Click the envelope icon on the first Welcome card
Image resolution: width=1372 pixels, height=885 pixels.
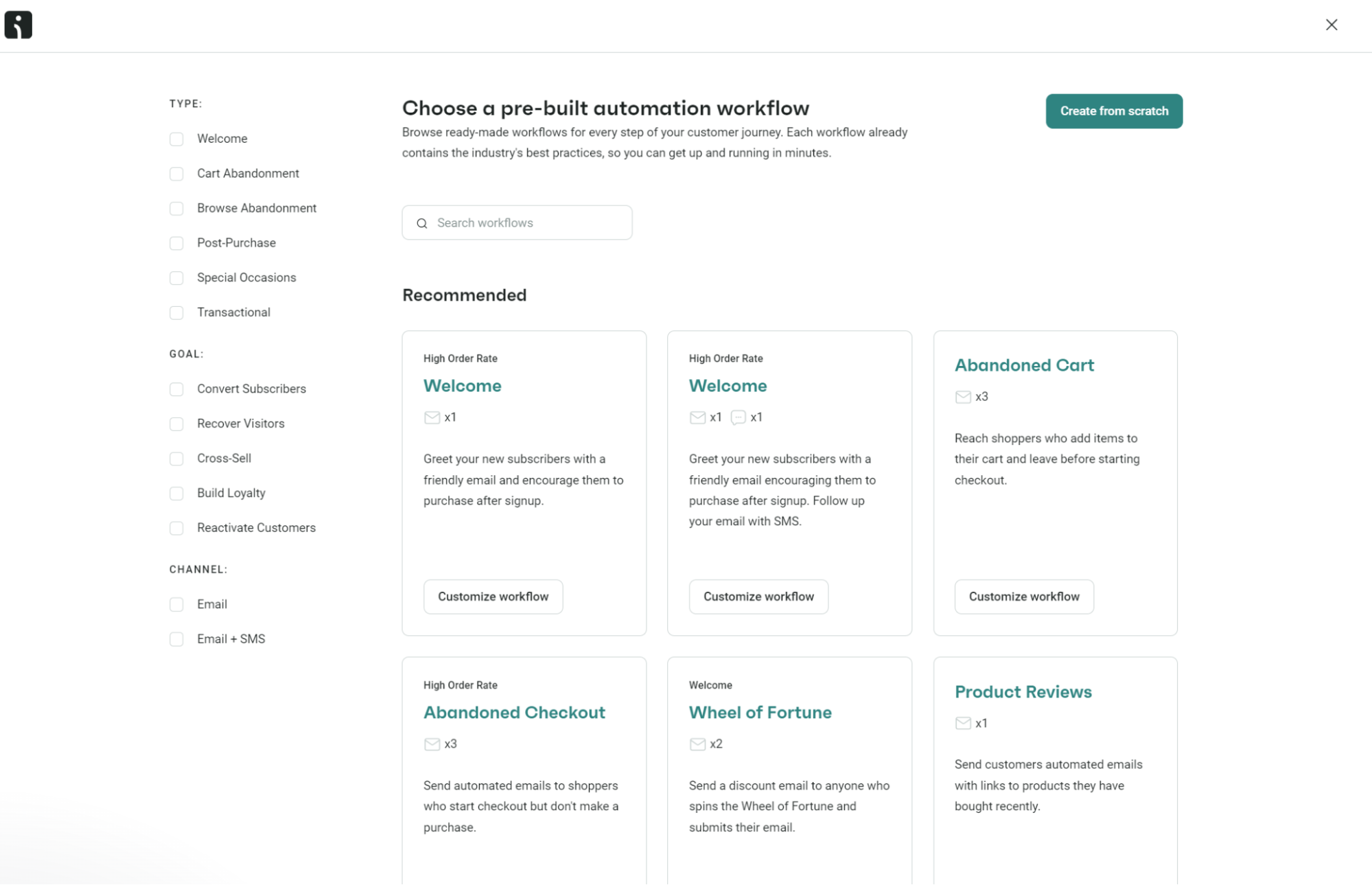pyautogui.click(x=432, y=417)
